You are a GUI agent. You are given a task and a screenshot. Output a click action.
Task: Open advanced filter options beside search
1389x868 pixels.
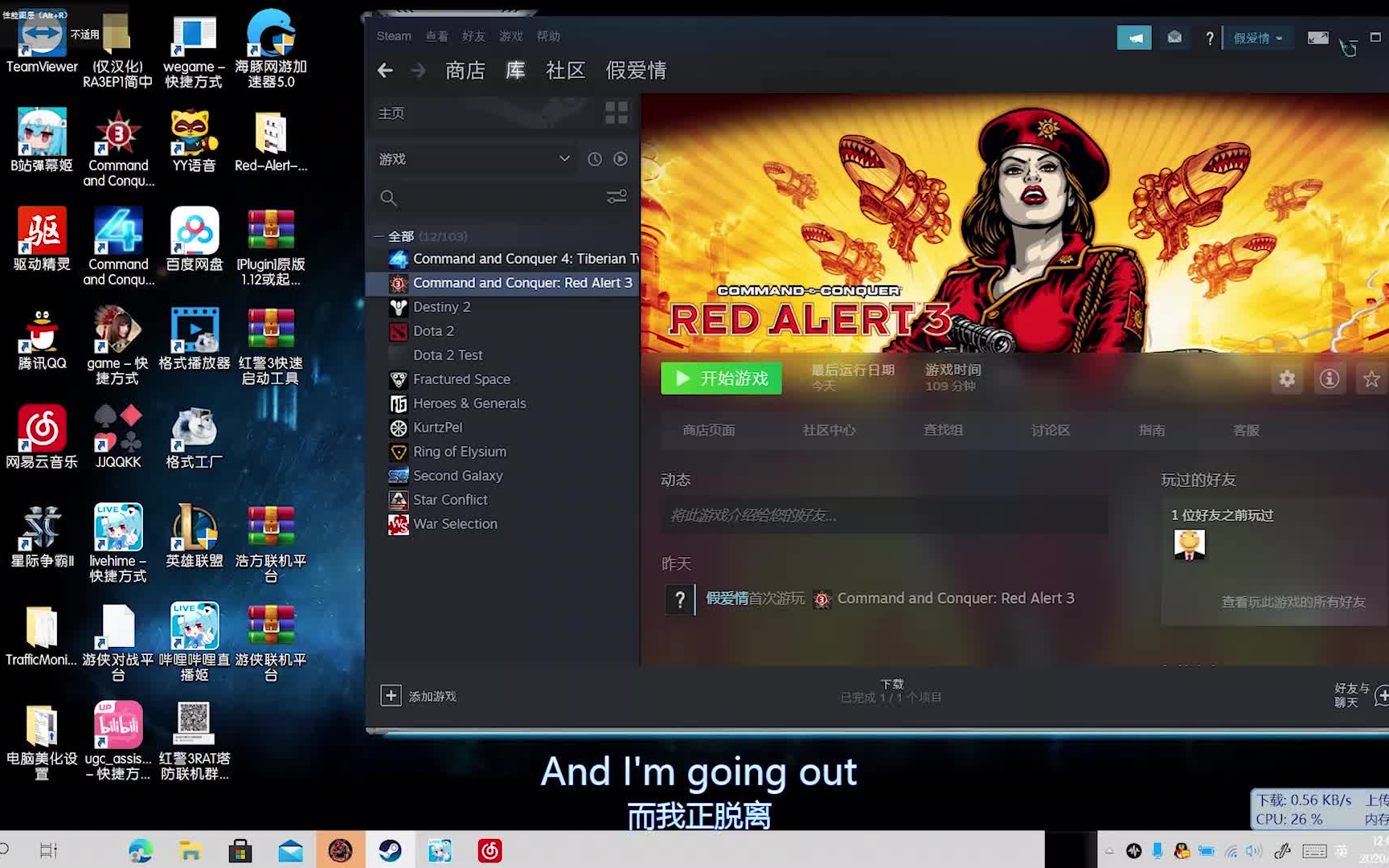point(617,197)
